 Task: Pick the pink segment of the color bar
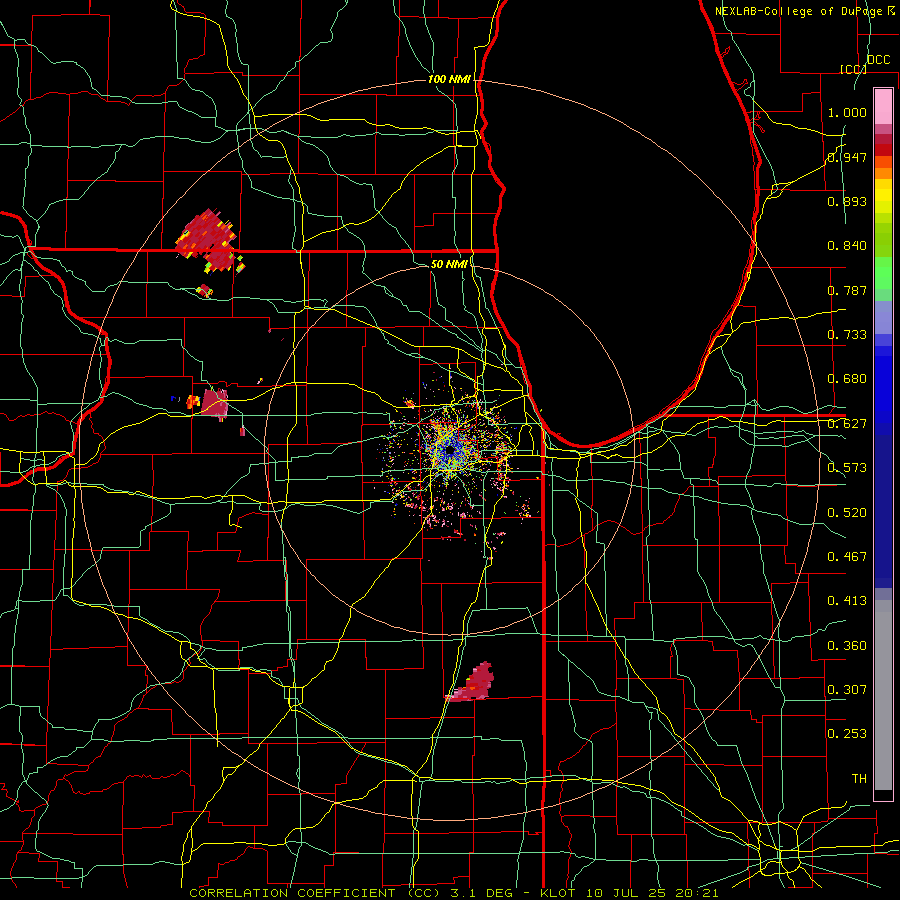point(883,107)
